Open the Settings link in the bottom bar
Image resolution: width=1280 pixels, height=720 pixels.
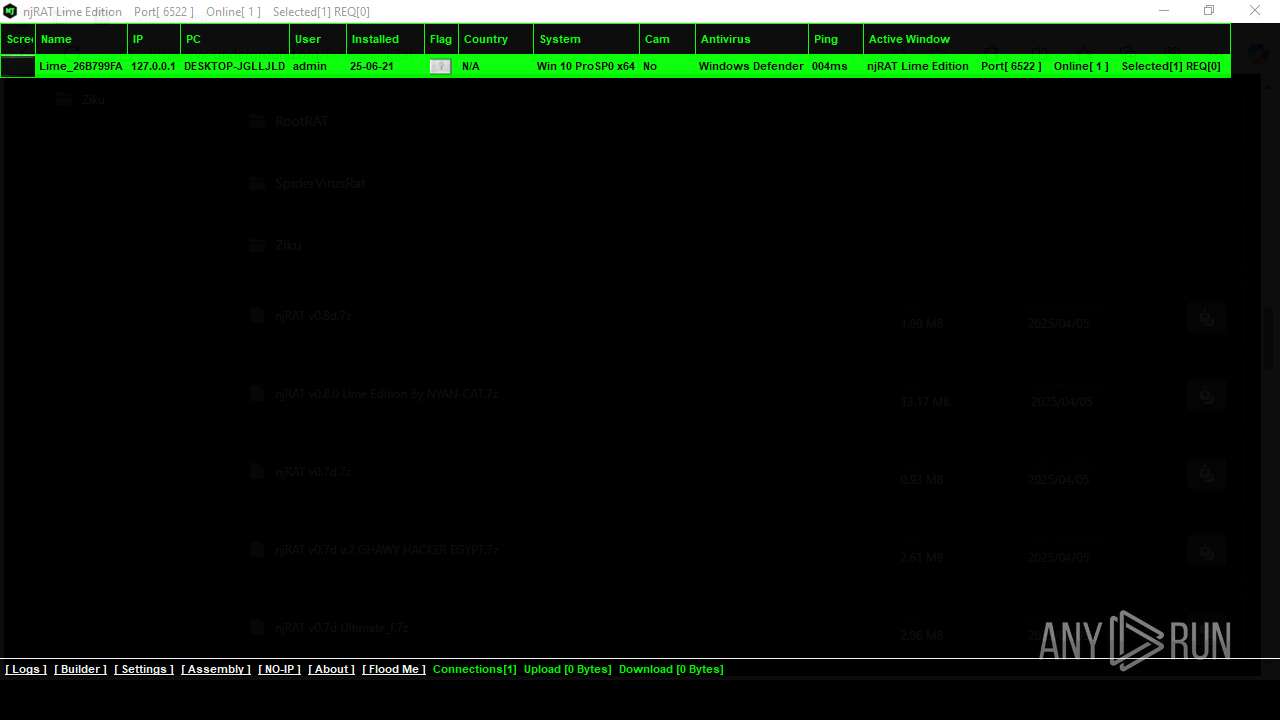[x=144, y=669]
